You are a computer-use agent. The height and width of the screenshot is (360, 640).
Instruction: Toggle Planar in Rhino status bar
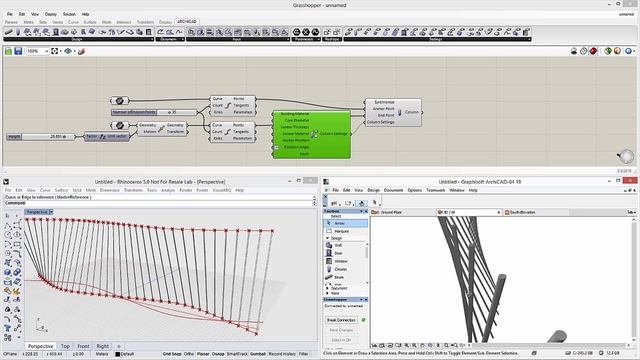(x=203, y=354)
